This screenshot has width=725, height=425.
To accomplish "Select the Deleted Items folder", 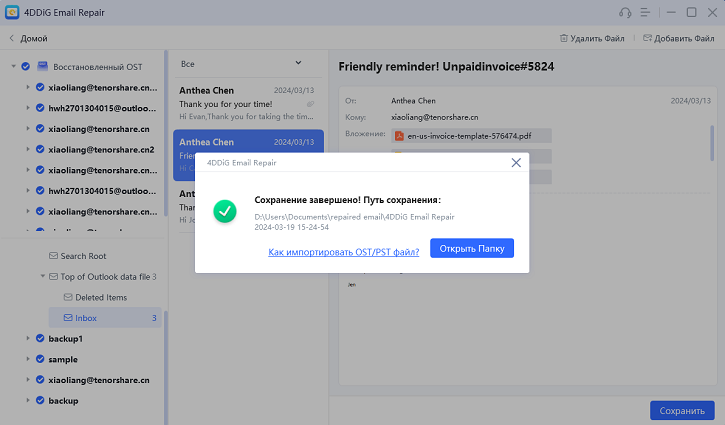I will 101,297.
